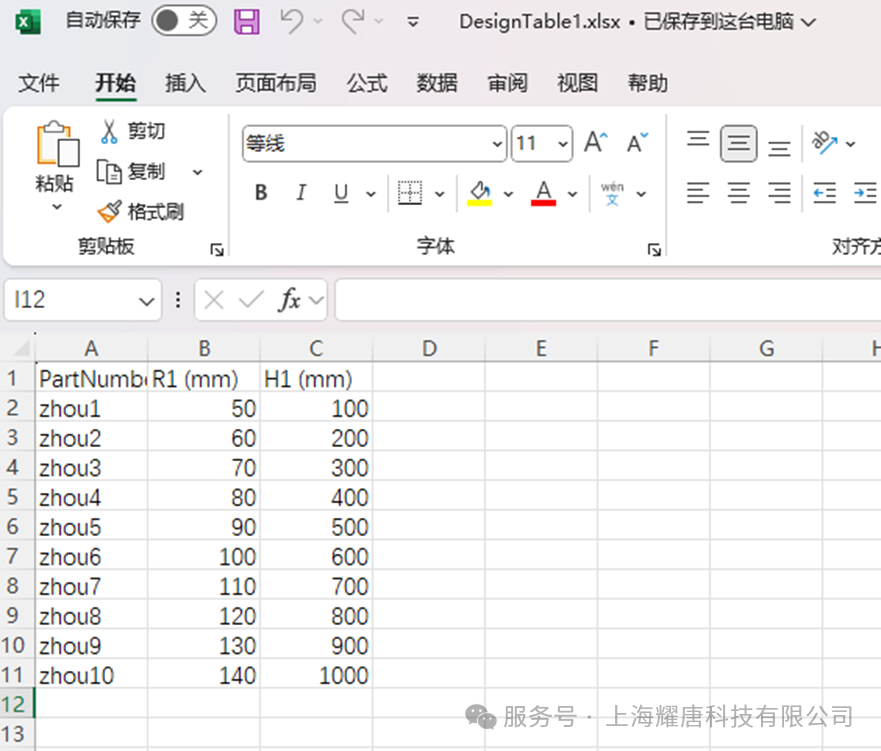Switch to the 插入 tab
881x751 pixels.
pyautogui.click(x=185, y=83)
